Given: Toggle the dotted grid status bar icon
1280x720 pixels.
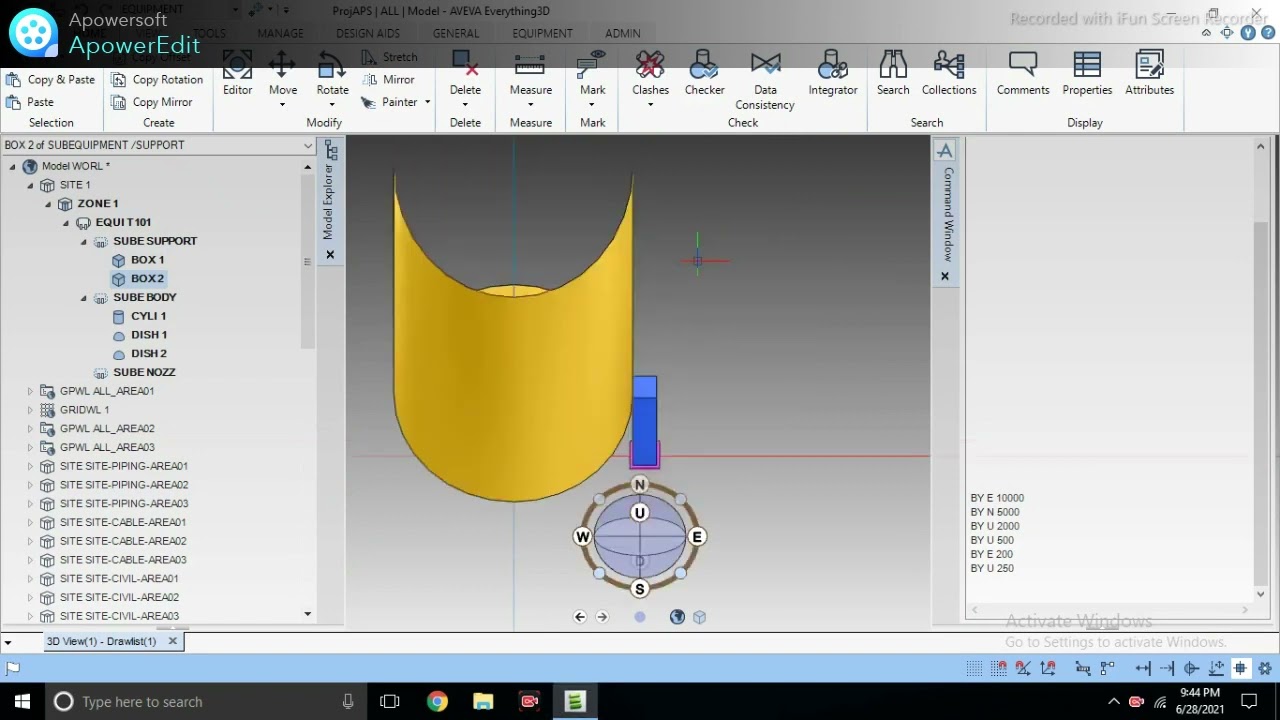Looking at the screenshot, I should point(974,668).
